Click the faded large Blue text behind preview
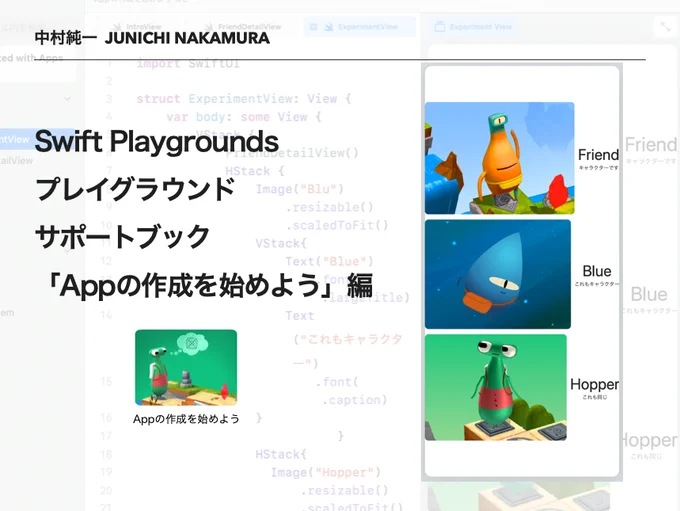 pyautogui.click(x=649, y=295)
